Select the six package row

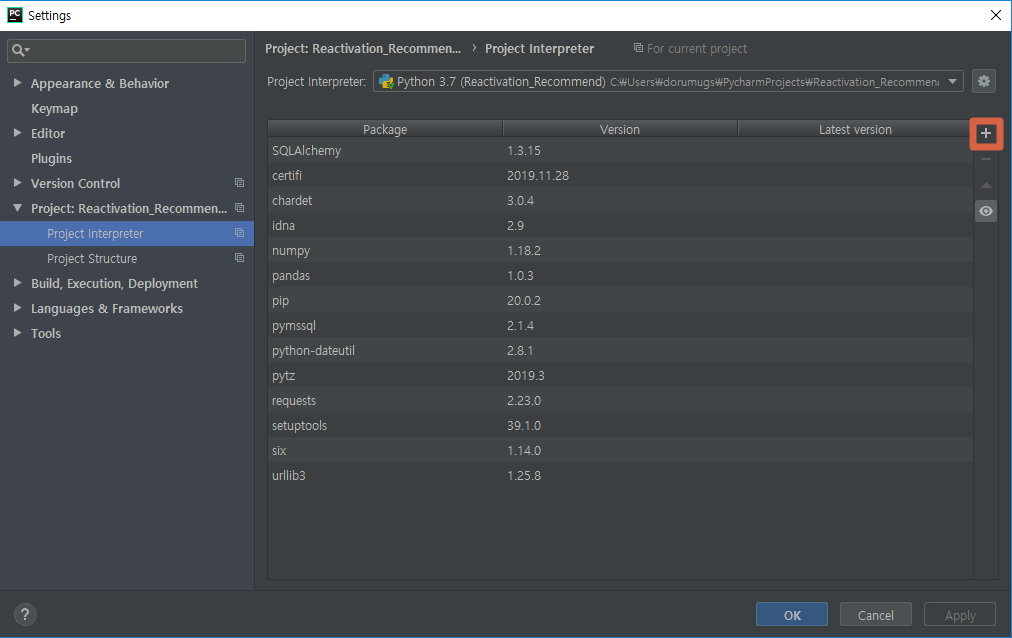620,450
